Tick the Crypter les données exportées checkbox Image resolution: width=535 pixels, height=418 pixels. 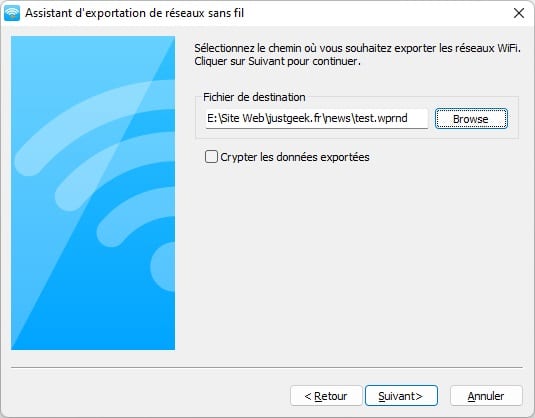pyautogui.click(x=211, y=157)
